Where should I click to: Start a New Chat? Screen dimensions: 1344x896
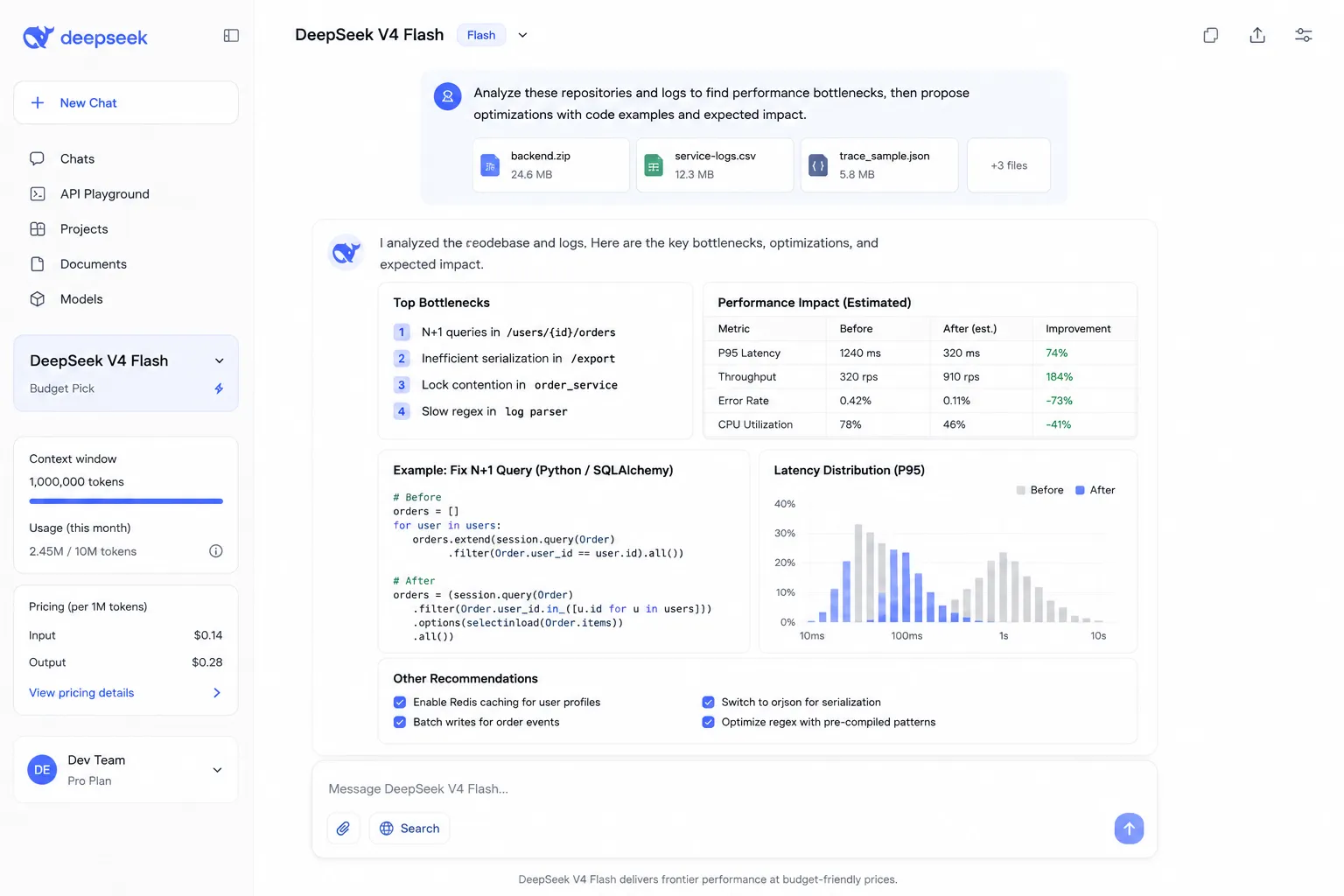126,102
